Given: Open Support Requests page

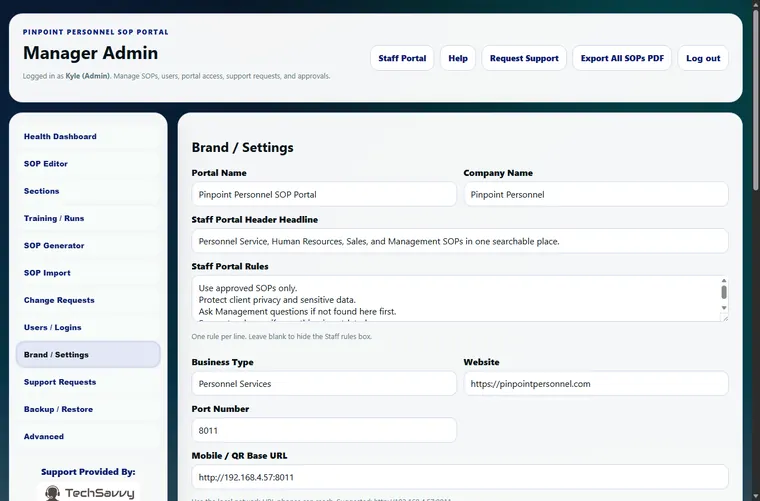Looking at the screenshot, I should click(88, 382).
